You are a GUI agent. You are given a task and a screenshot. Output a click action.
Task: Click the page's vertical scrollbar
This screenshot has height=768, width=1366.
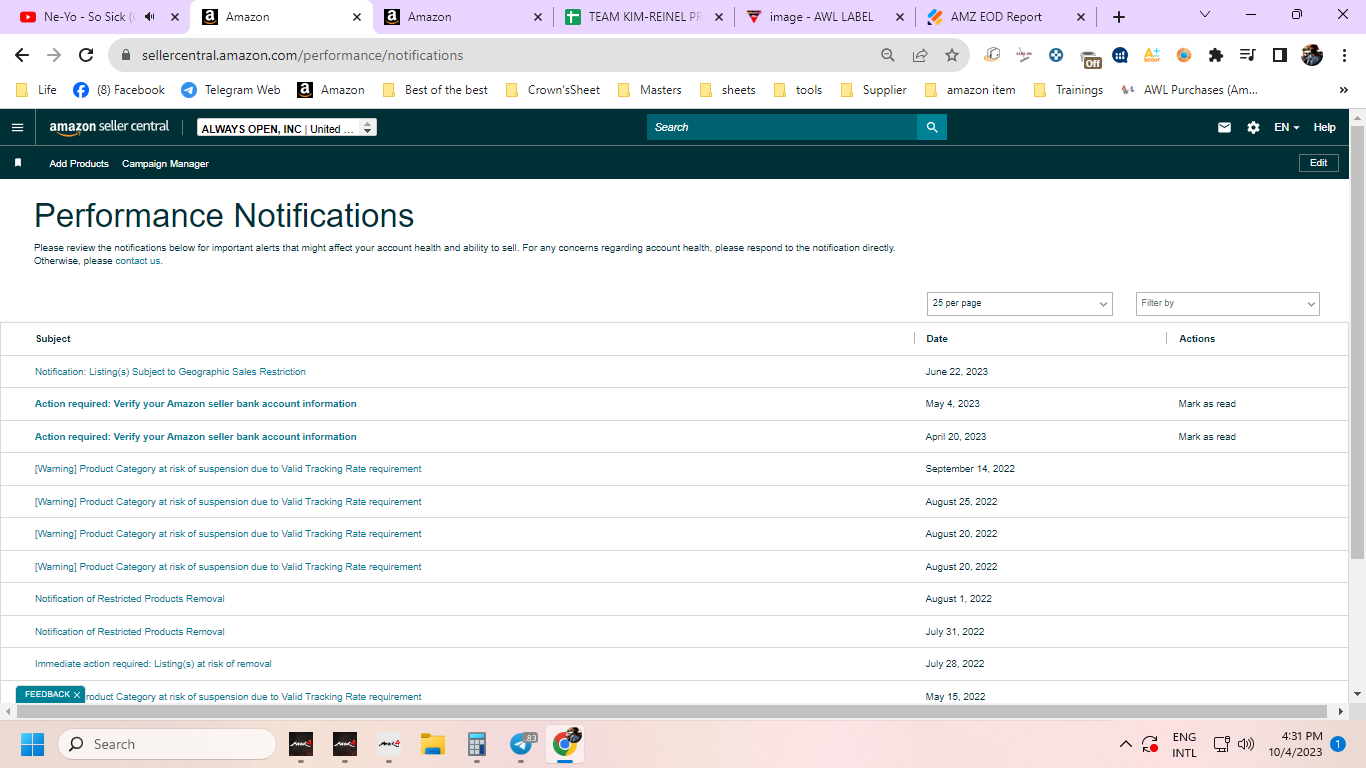(x=1357, y=342)
